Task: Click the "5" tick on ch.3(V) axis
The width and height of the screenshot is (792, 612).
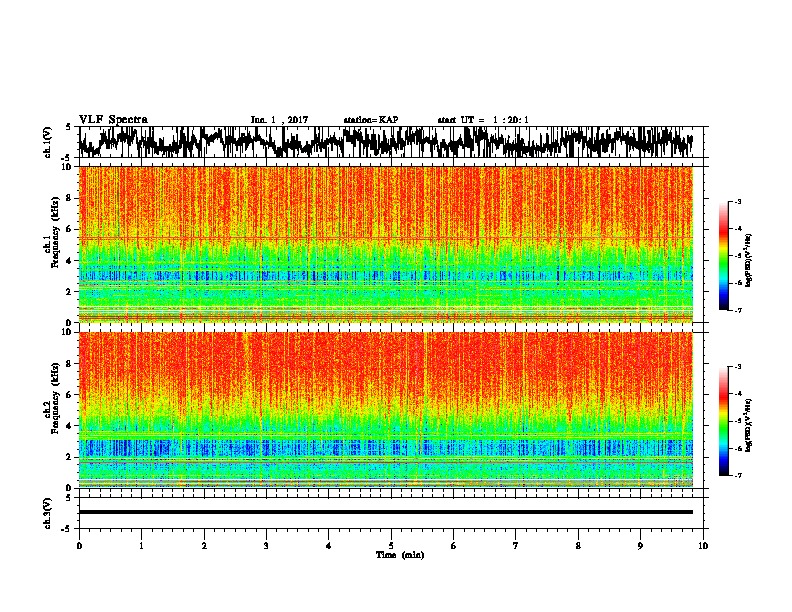Action: [68, 498]
